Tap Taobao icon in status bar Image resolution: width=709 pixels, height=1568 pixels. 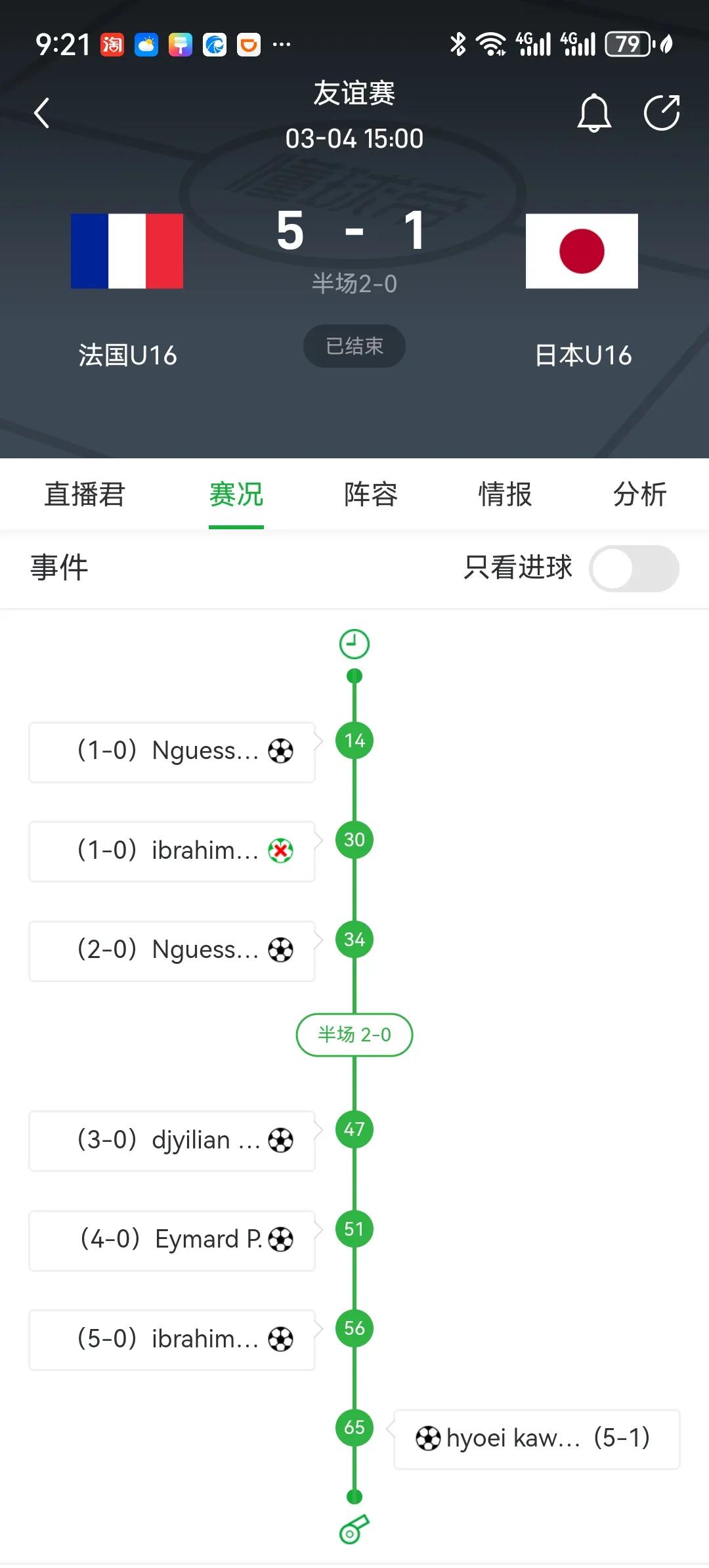112,45
